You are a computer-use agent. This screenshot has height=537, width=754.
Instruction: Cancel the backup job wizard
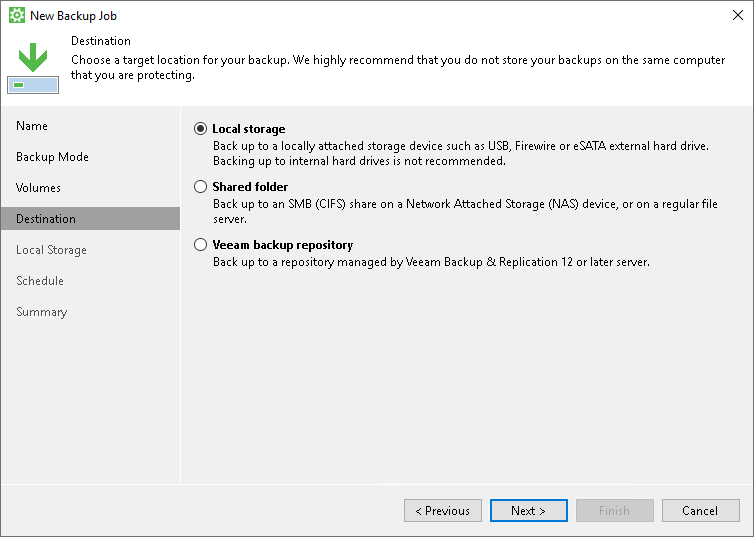pos(701,511)
